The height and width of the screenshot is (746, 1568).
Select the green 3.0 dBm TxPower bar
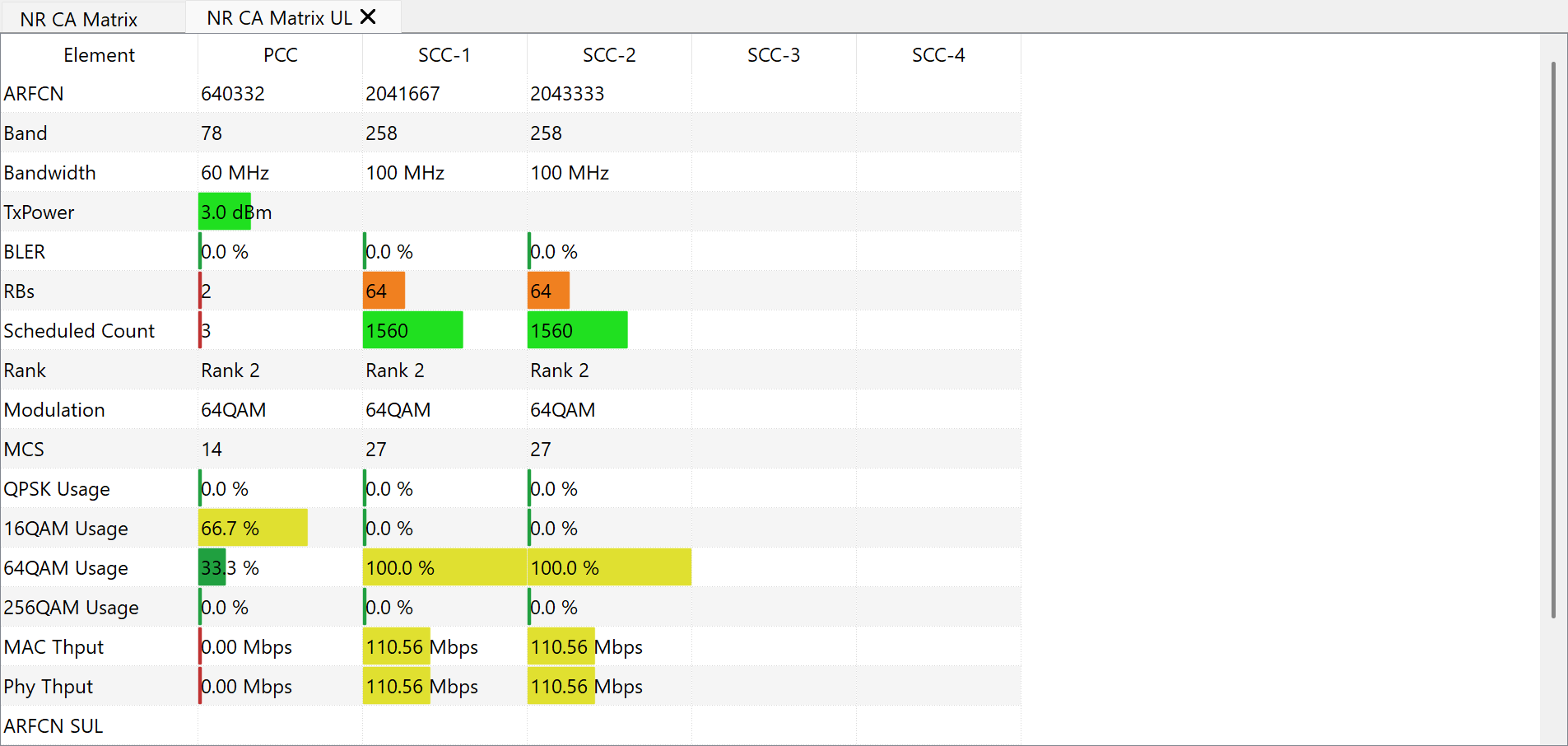(x=225, y=212)
